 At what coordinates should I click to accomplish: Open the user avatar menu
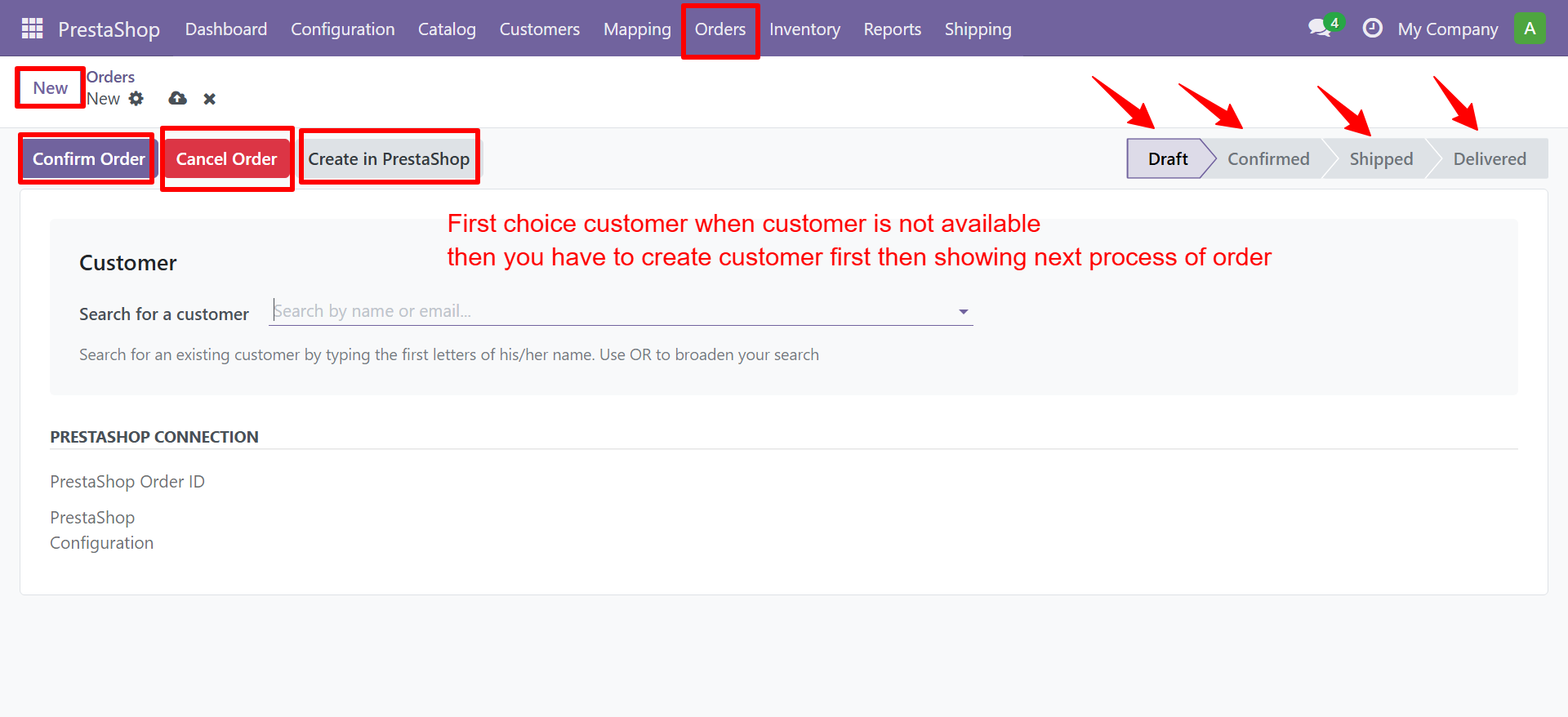[x=1530, y=29]
